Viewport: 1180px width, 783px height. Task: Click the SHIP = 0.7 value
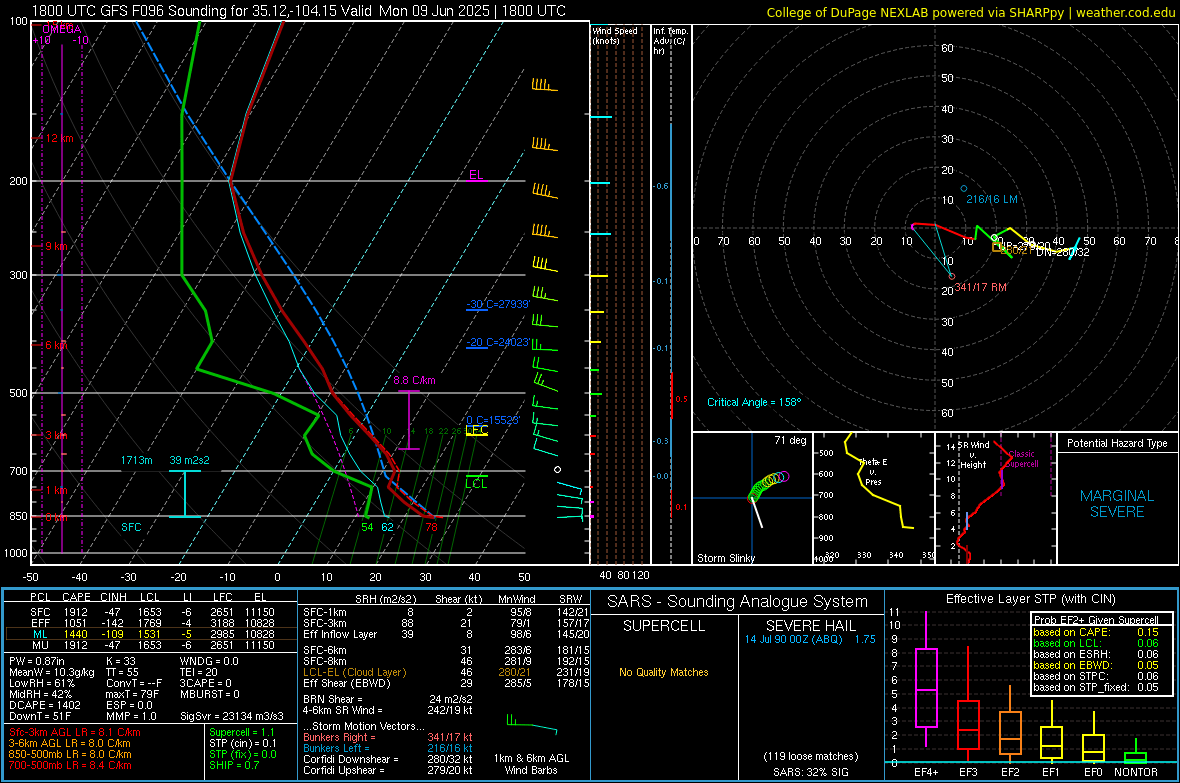234,765
